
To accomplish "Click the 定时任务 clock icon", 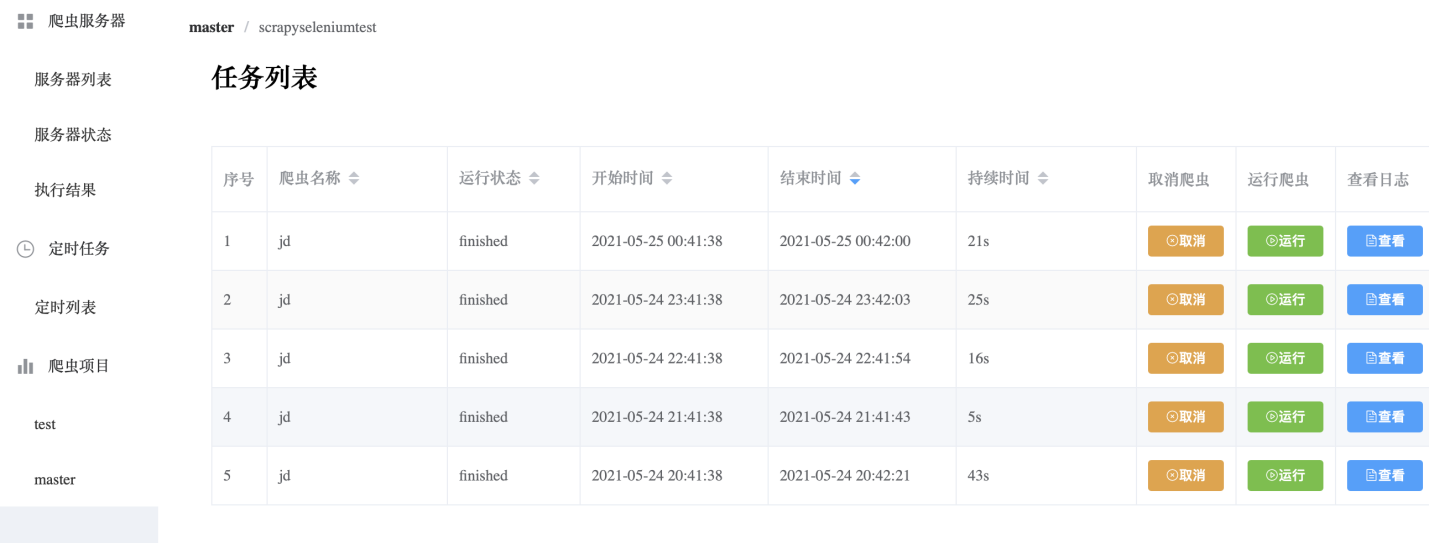I will (26, 249).
